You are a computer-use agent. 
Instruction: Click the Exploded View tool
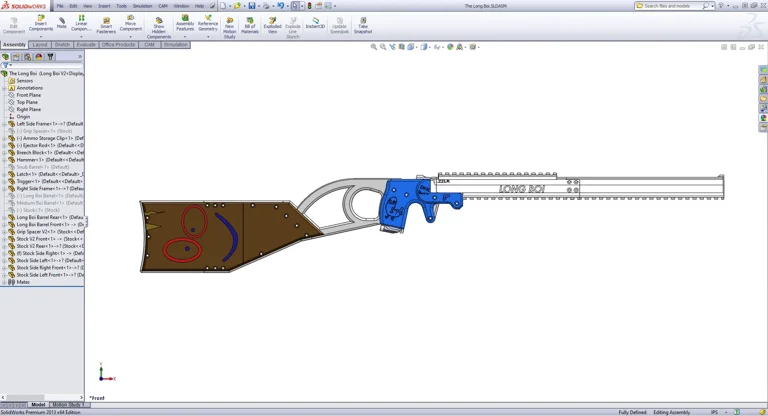point(272,24)
